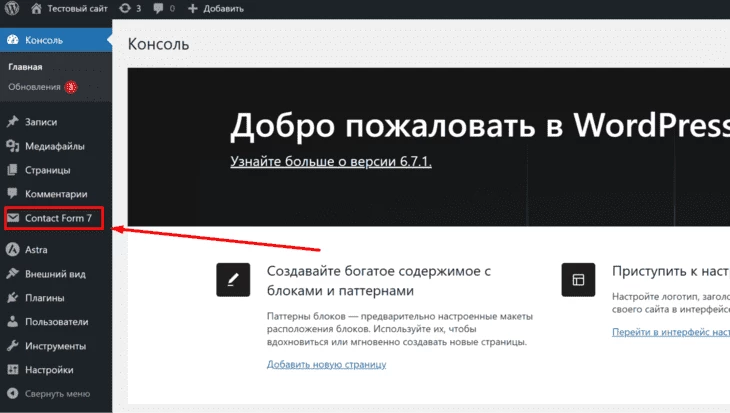Viewport: 730px width, 413px height.
Task: Follow the Добавить новую страницу link
Action: 326,364
